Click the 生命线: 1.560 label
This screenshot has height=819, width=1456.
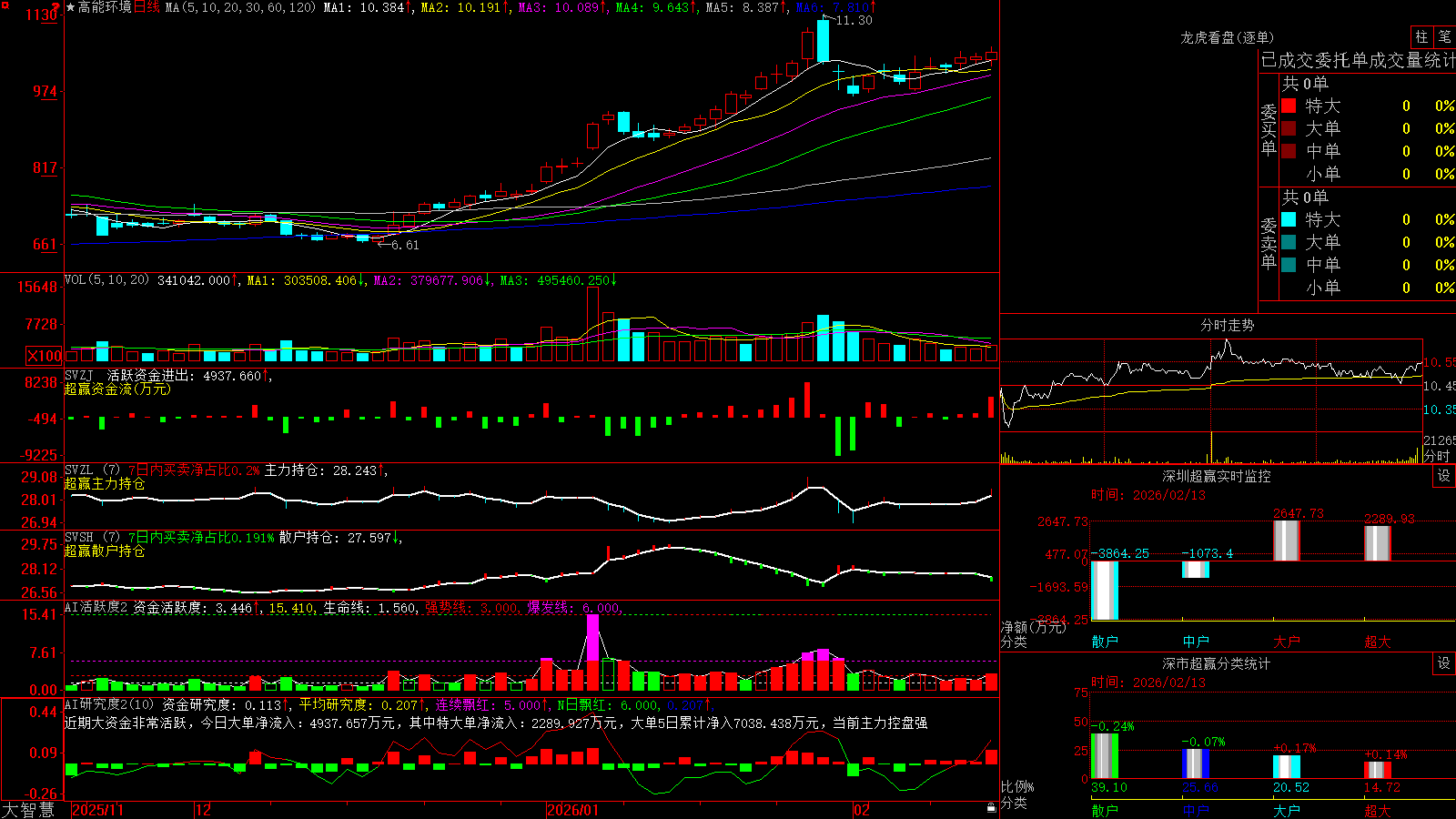pos(369,608)
